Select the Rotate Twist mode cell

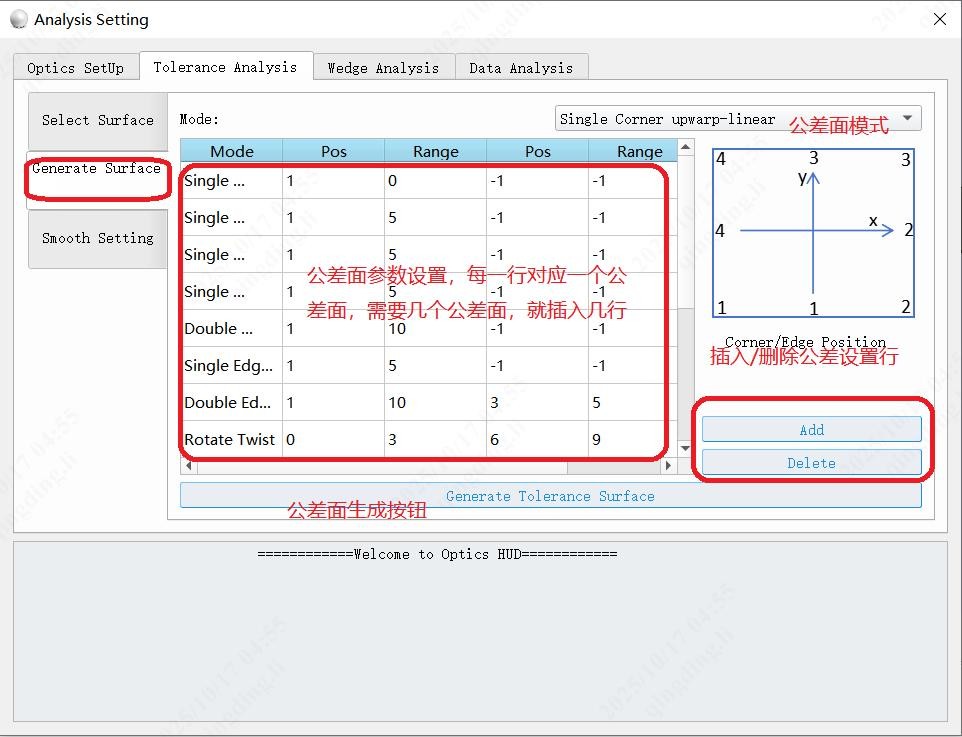pyautogui.click(x=231, y=439)
